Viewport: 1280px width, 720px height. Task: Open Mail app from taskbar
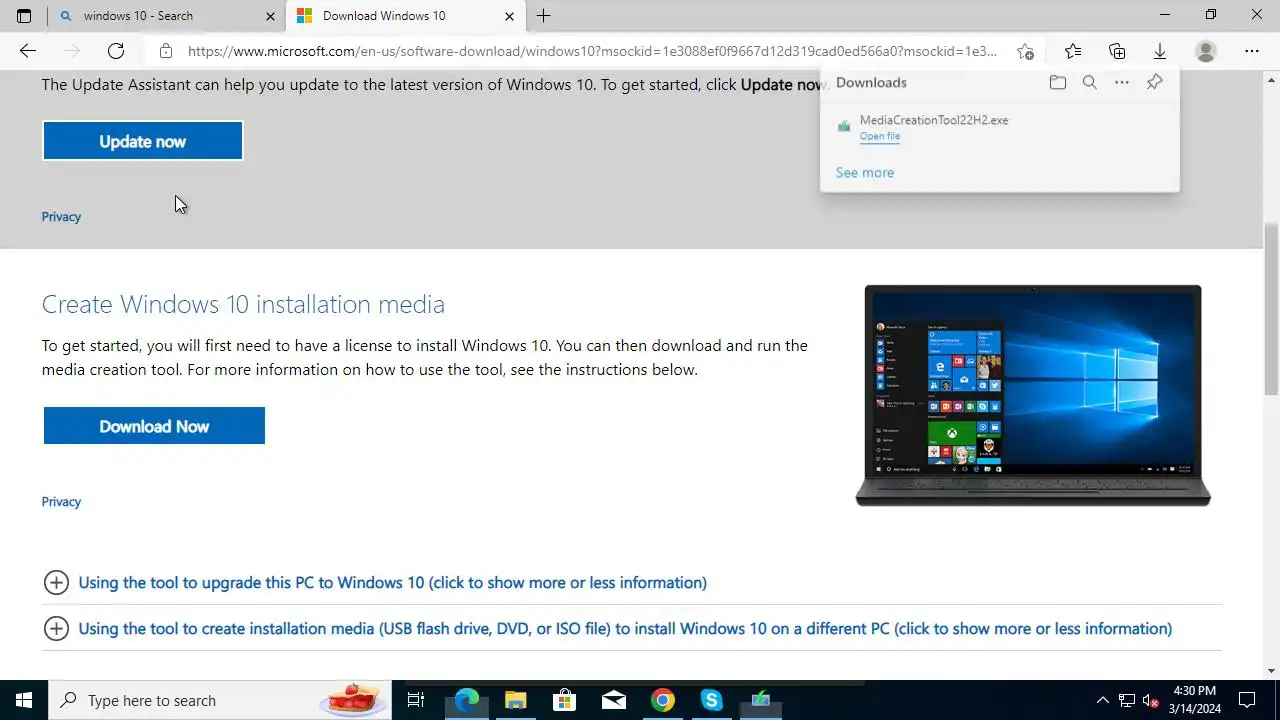click(x=613, y=700)
